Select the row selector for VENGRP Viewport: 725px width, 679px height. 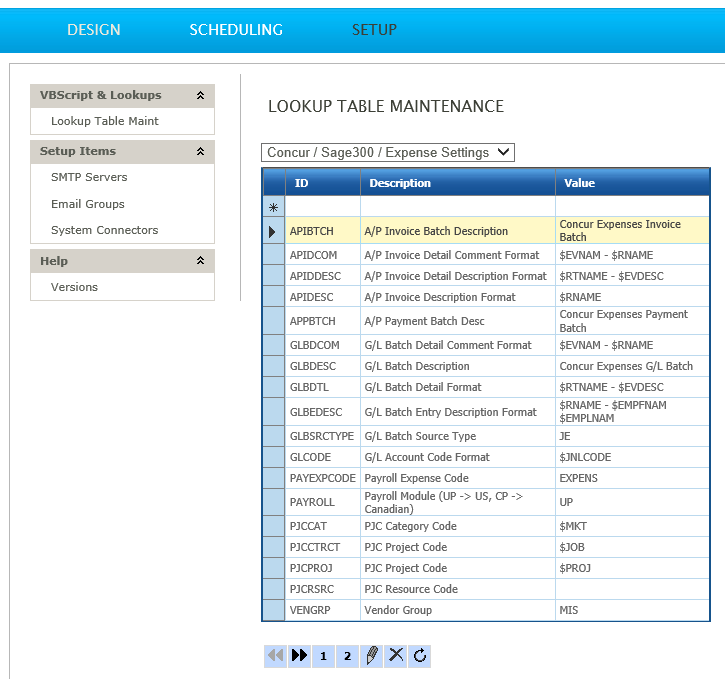tap(273, 610)
